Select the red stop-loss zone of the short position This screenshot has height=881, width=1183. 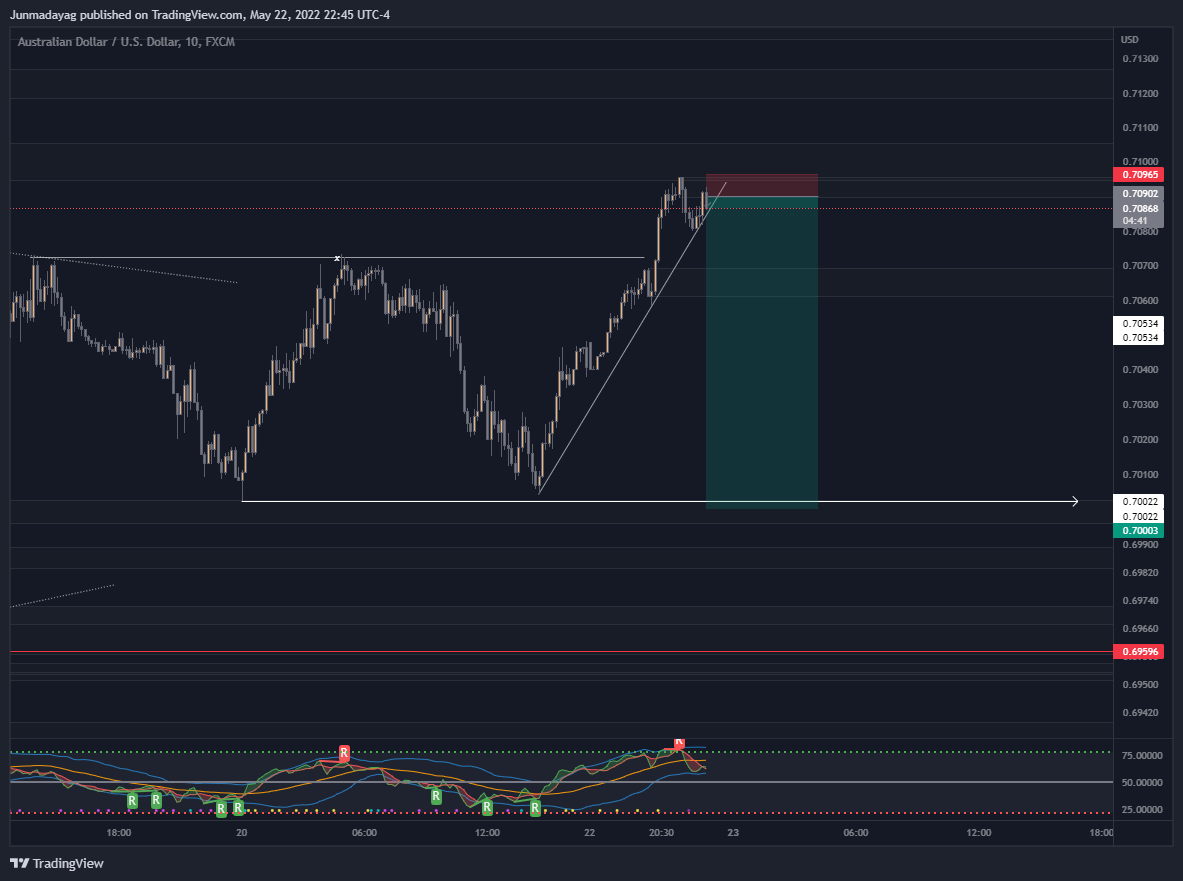[762, 186]
